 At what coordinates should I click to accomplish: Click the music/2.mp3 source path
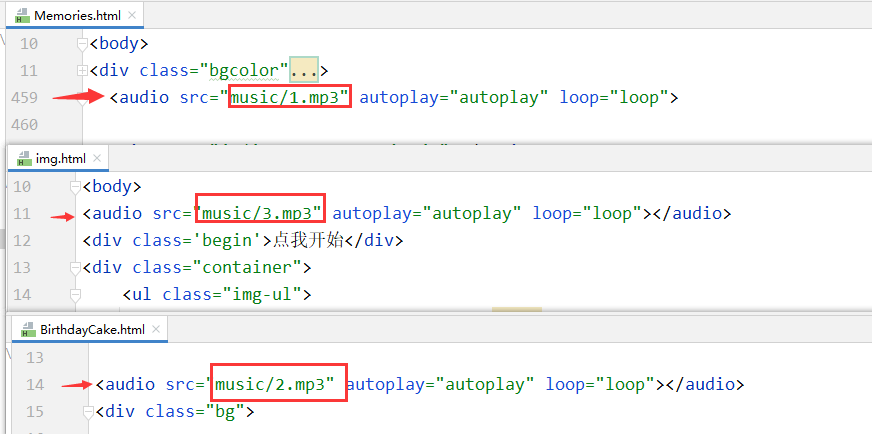(271, 384)
